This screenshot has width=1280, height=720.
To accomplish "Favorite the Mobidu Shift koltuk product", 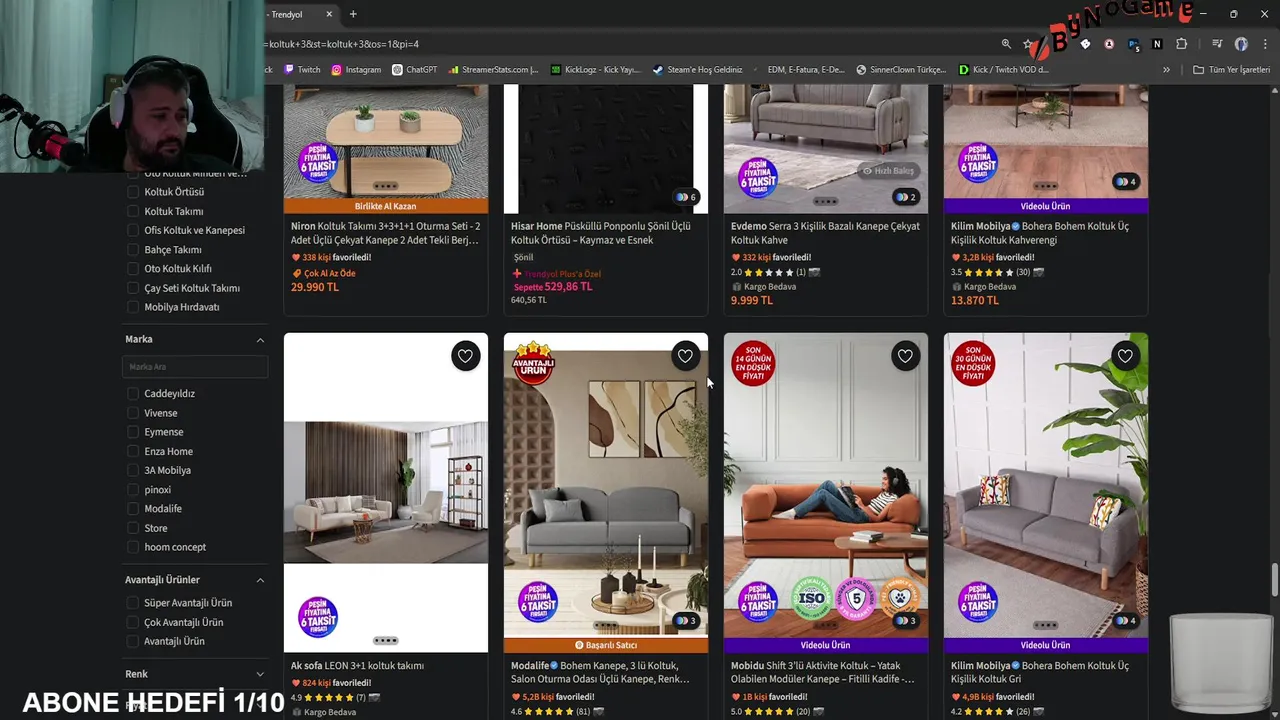I will 905,356.
